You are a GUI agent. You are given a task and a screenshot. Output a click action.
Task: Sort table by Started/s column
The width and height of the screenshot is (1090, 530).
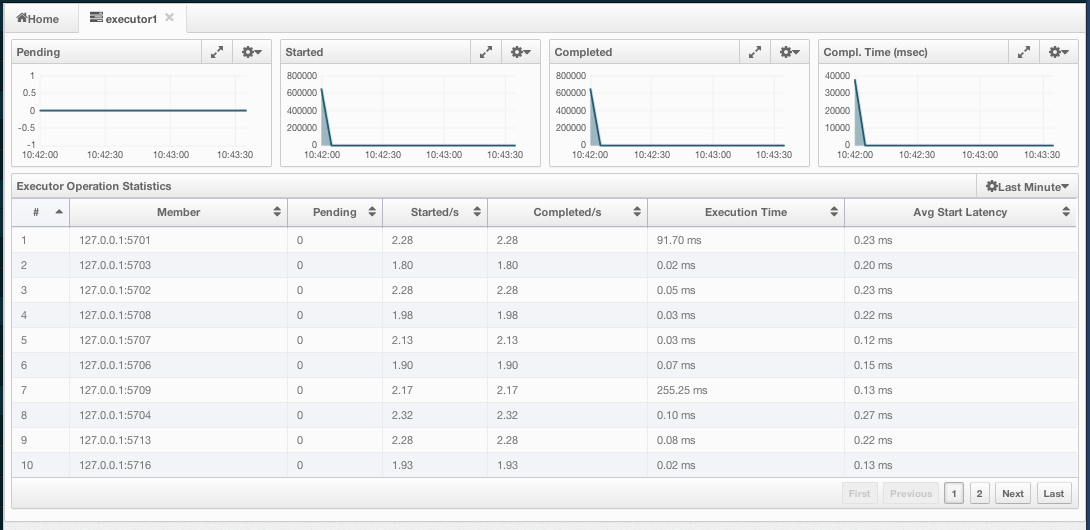[435, 212]
